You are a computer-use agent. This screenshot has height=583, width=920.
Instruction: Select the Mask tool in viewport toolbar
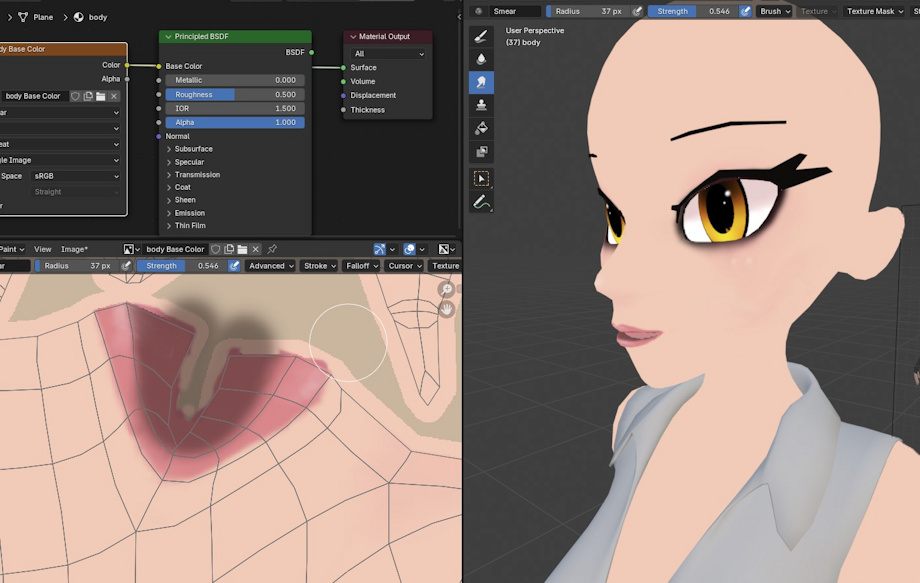coord(481,152)
